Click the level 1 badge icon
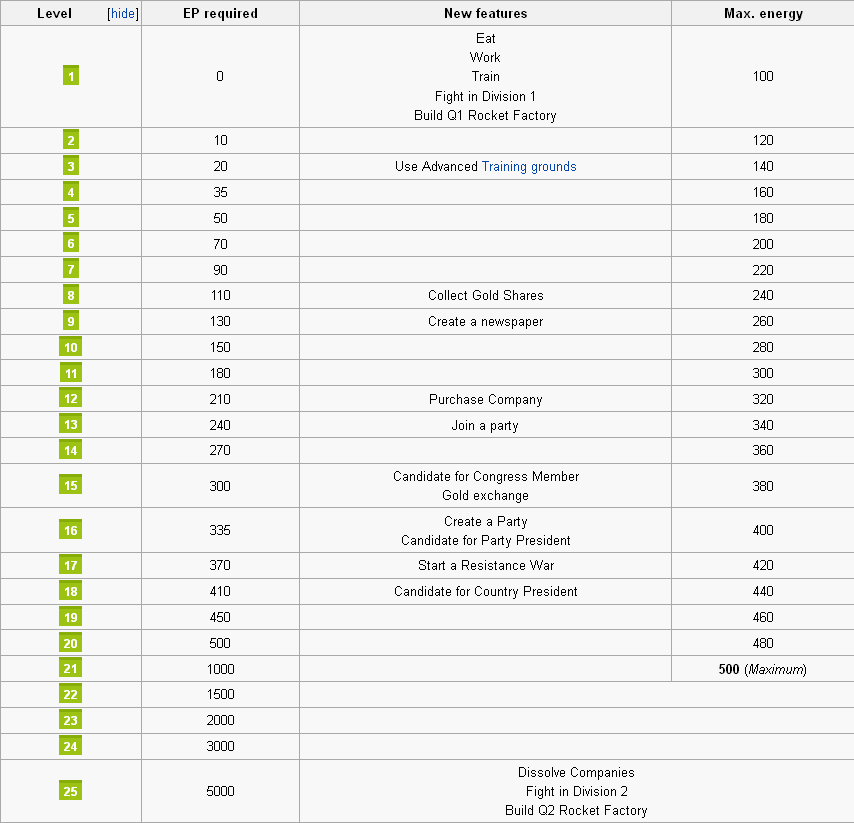Image resolution: width=854 pixels, height=823 pixels. (71, 76)
